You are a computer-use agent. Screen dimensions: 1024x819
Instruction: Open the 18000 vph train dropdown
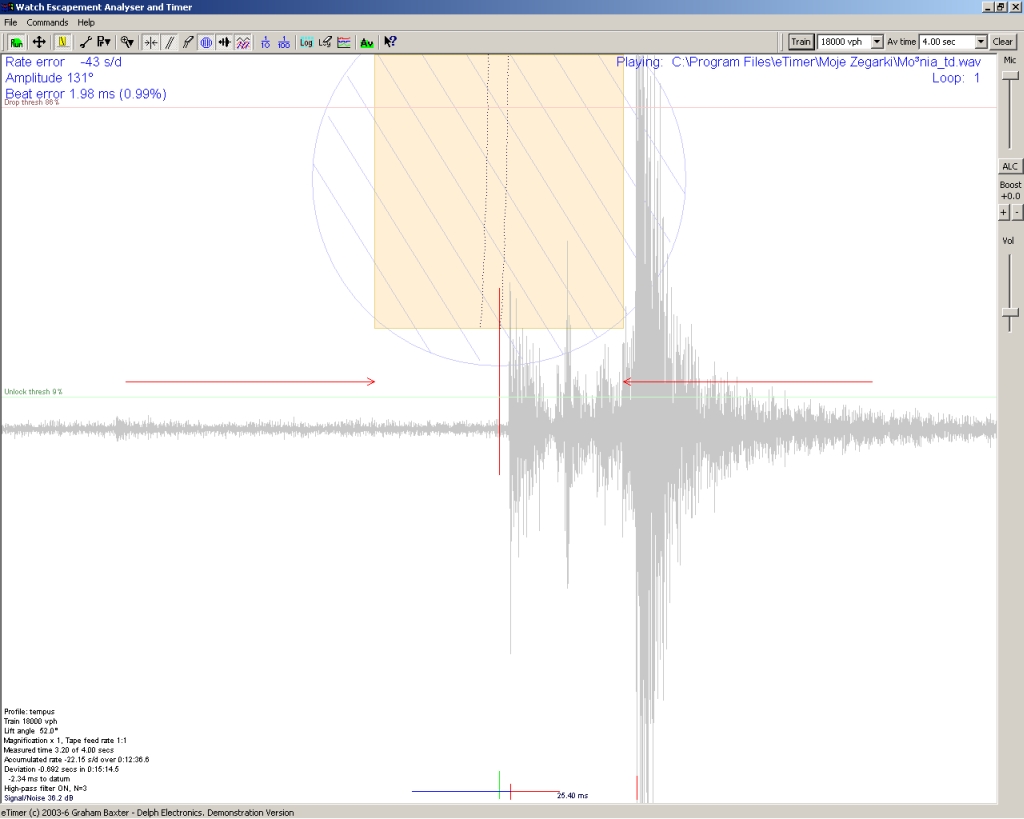pyautogui.click(x=877, y=42)
